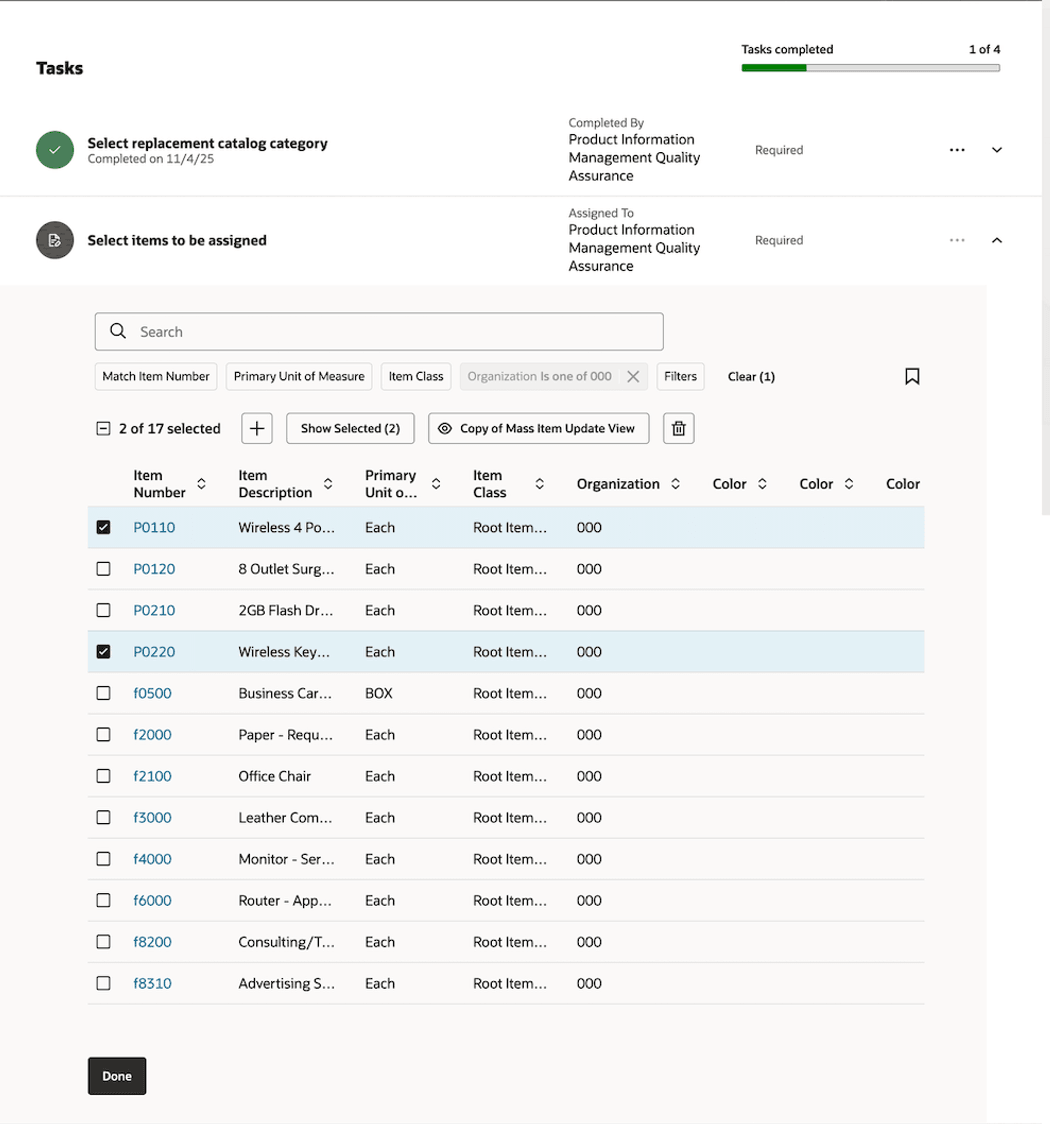1050x1124 pixels.
Task: Click the Select replacement catalog category task title
Action: (x=207, y=143)
